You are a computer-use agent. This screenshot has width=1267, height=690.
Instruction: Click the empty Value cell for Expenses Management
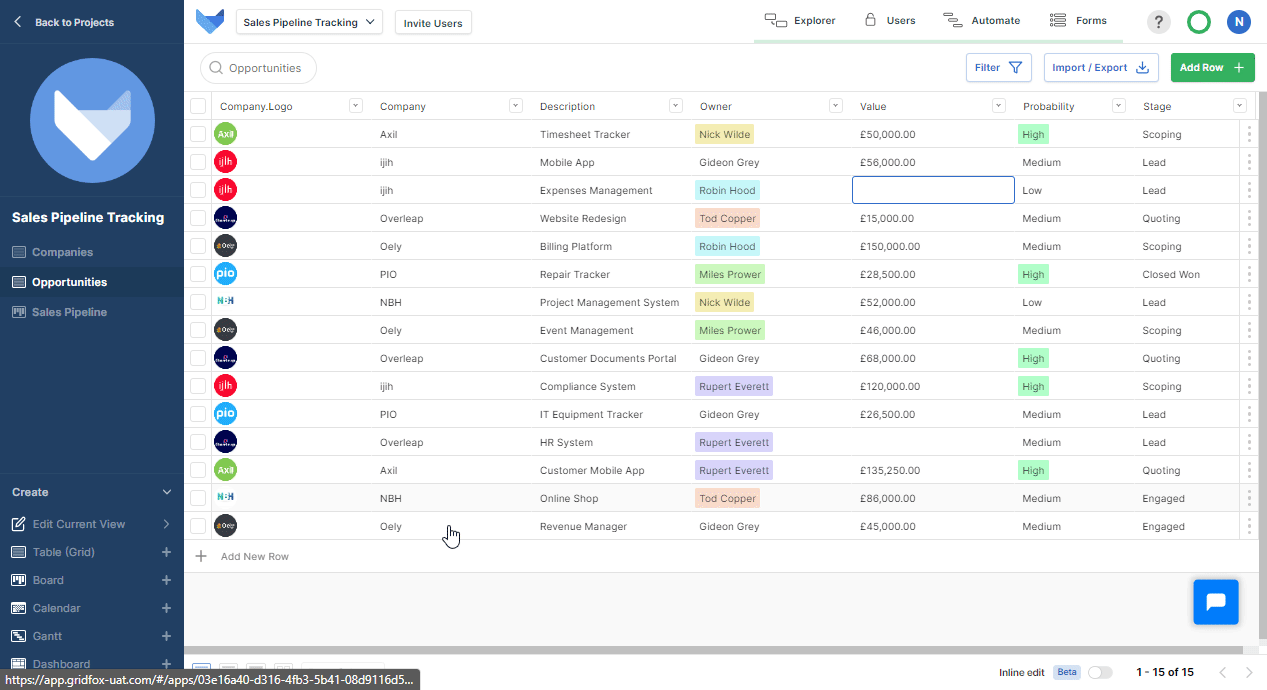click(x=933, y=190)
